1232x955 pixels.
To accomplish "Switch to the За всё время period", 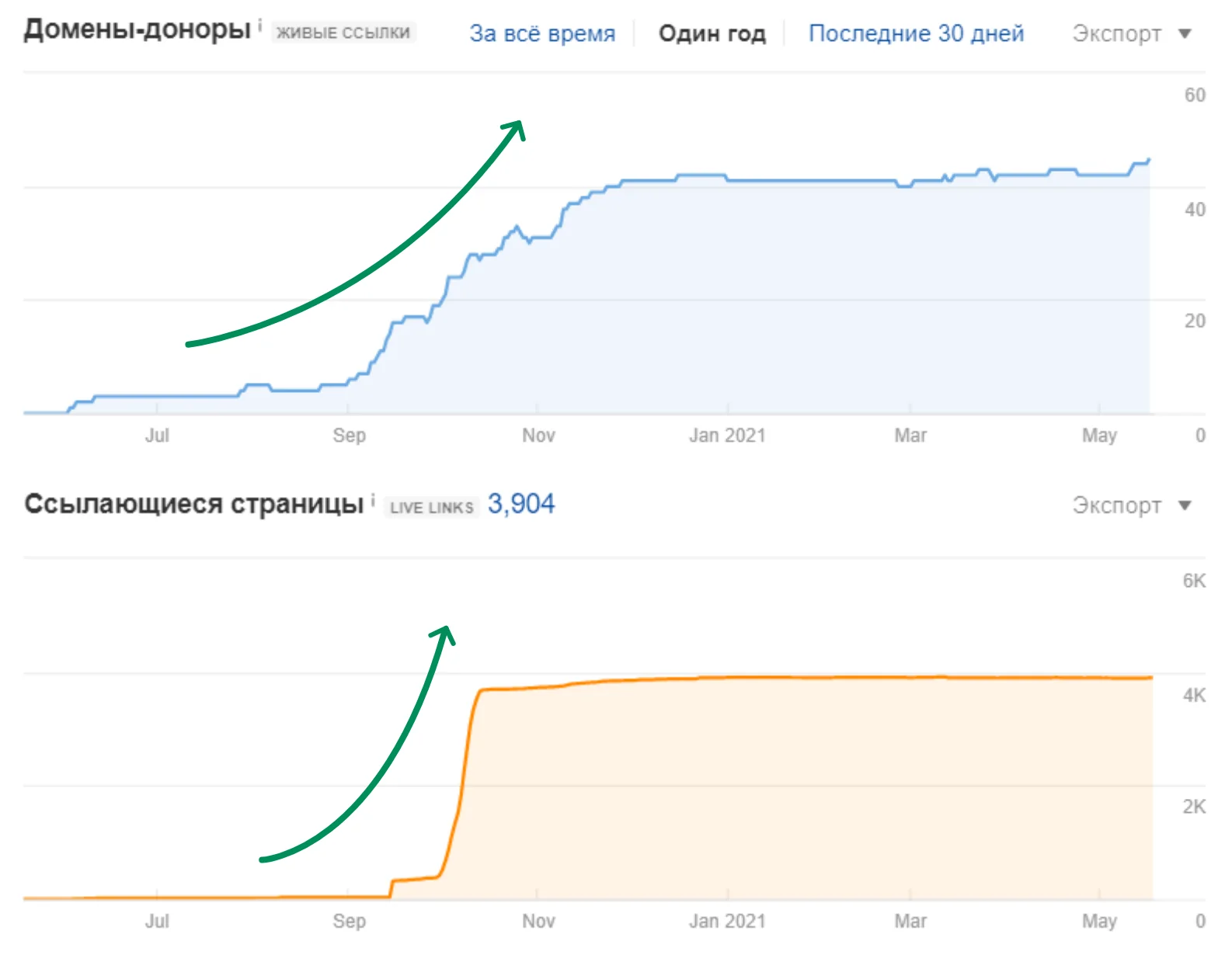I will tap(541, 33).
